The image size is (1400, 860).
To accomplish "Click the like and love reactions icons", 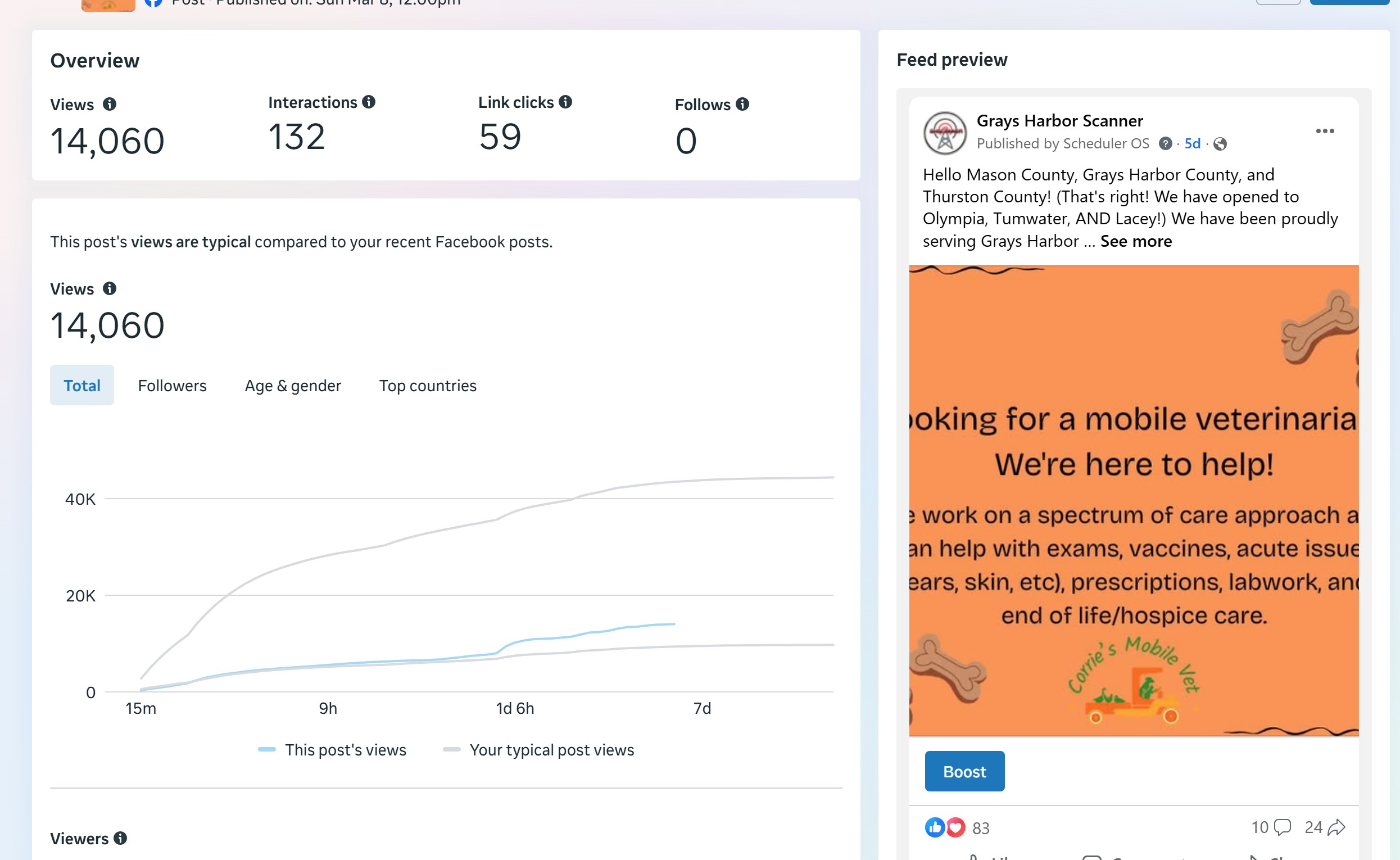I will click(x=945, y=827).
